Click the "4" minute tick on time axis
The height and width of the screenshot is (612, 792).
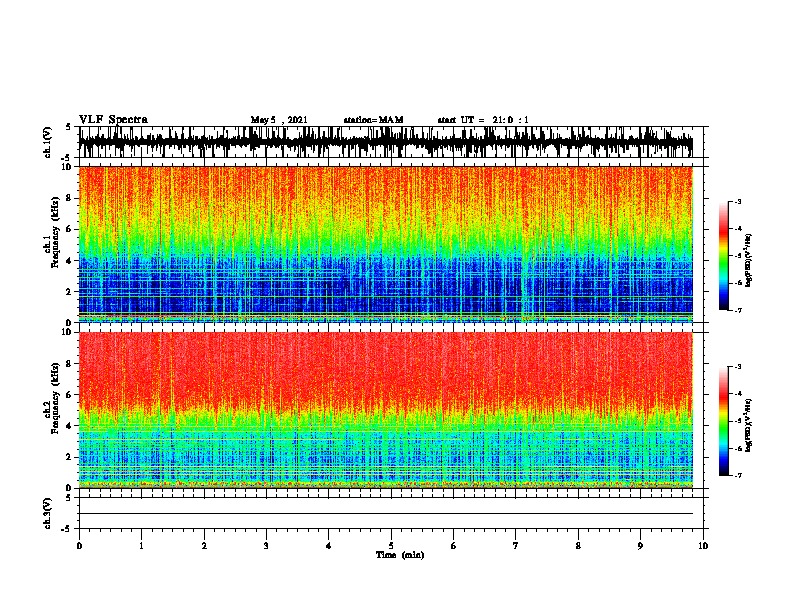click(329, 546)
